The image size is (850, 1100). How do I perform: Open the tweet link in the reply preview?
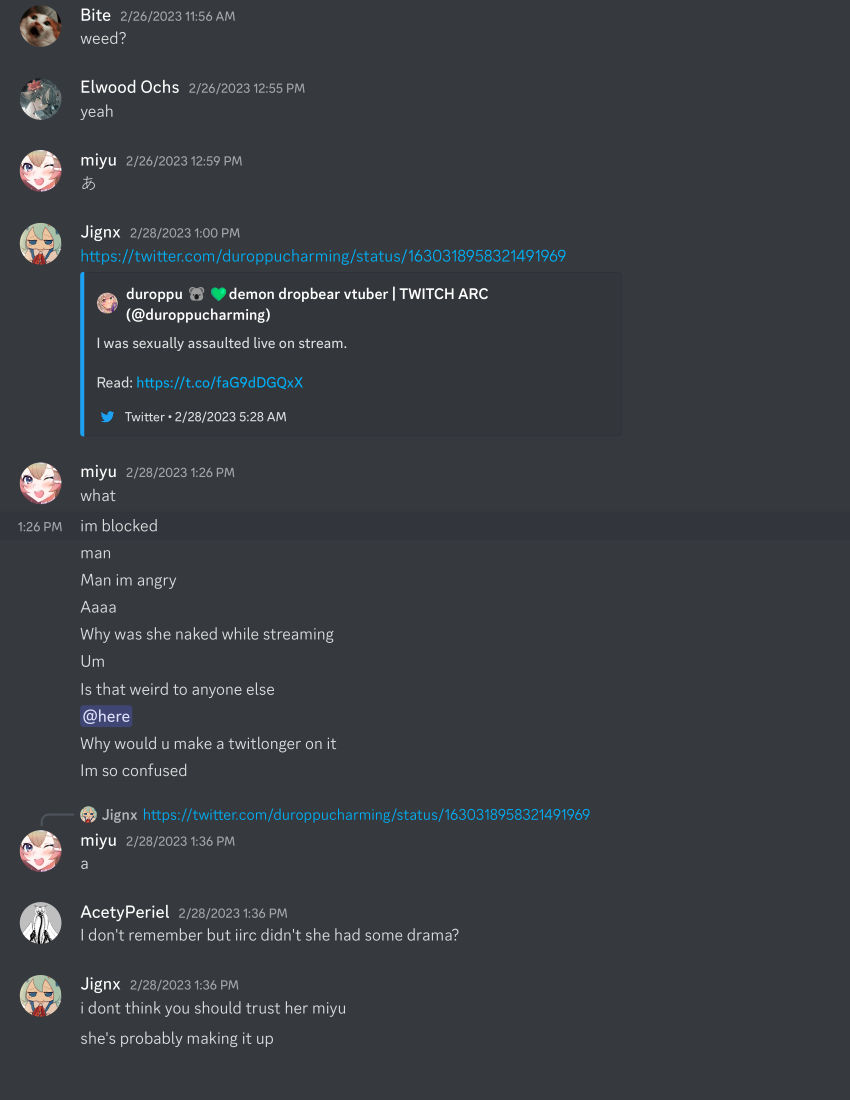pyautogui.click(x=366, y=814)
